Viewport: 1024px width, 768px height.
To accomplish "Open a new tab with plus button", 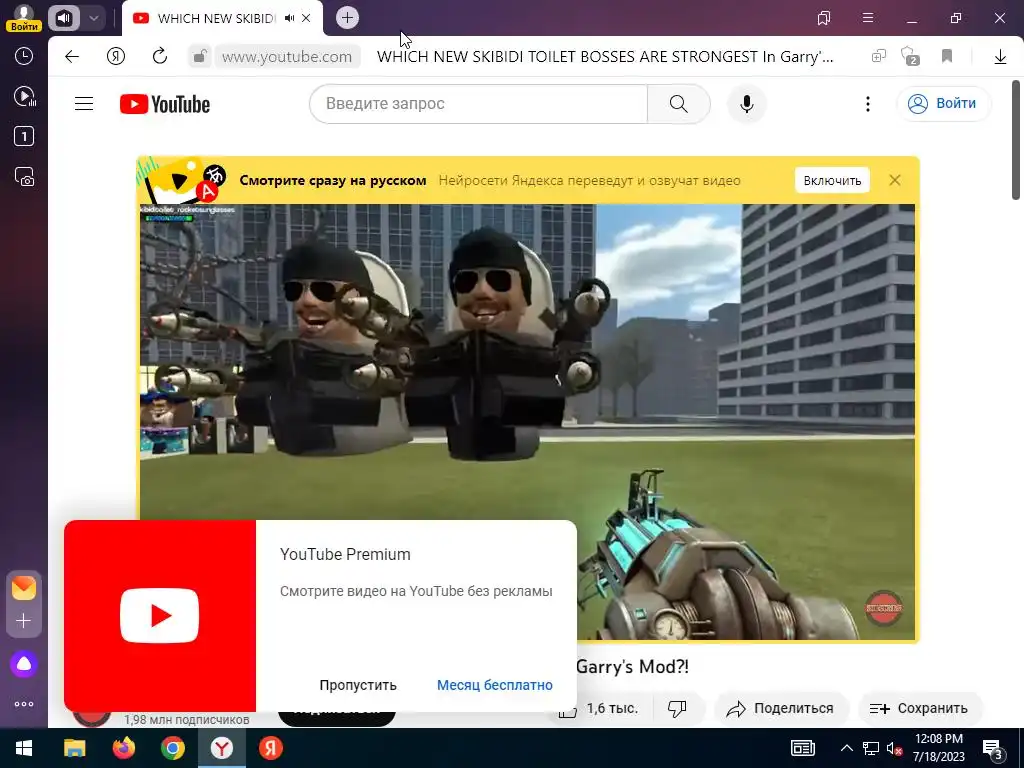I will click(x=347, y=18).
